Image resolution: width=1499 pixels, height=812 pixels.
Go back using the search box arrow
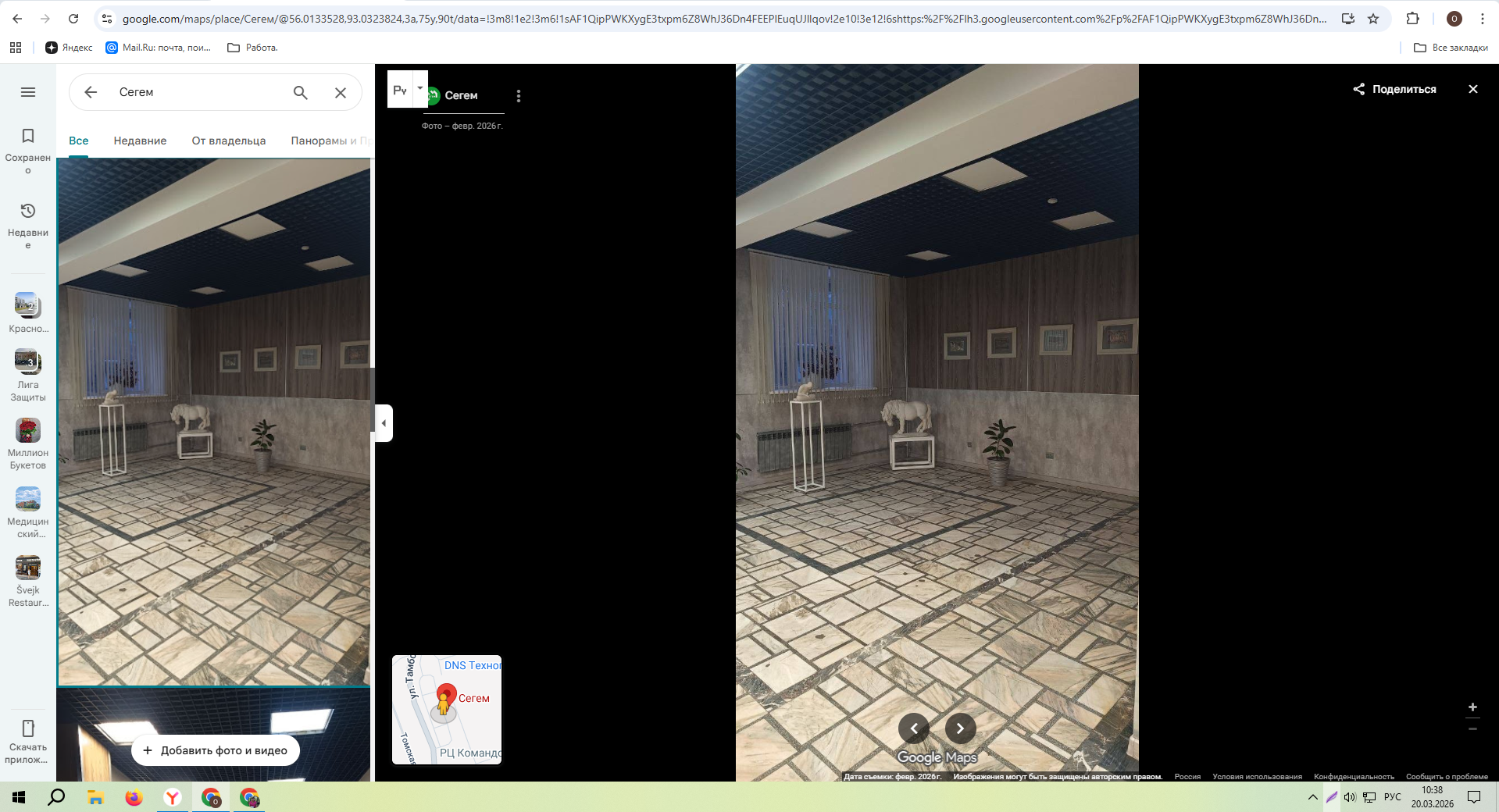click(x=91, y=92)
